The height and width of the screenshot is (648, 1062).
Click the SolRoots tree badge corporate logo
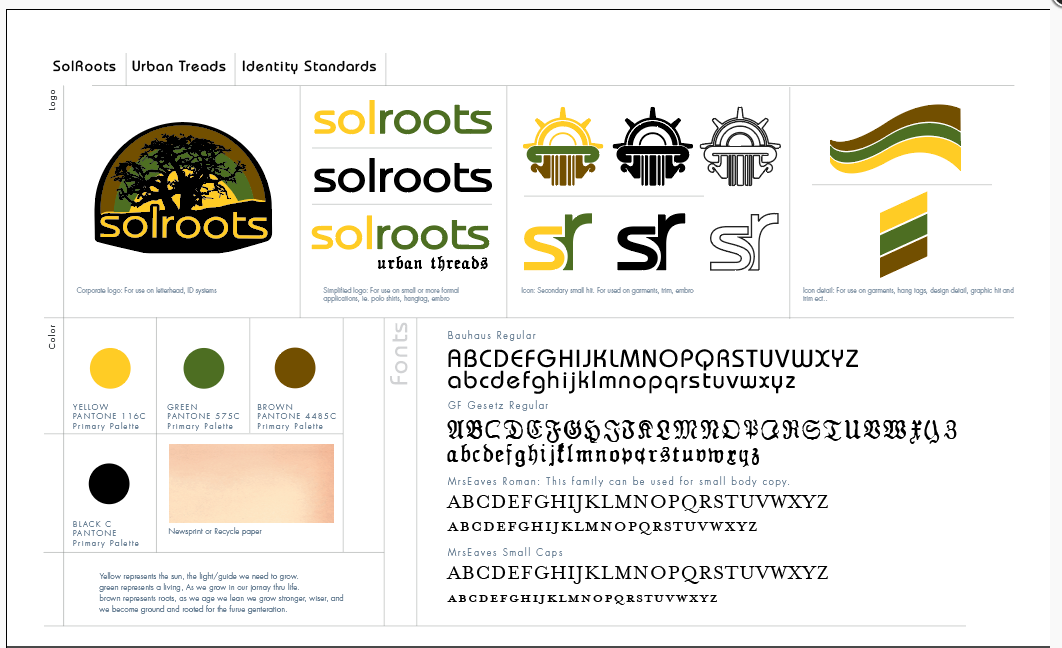pos(183,188)
